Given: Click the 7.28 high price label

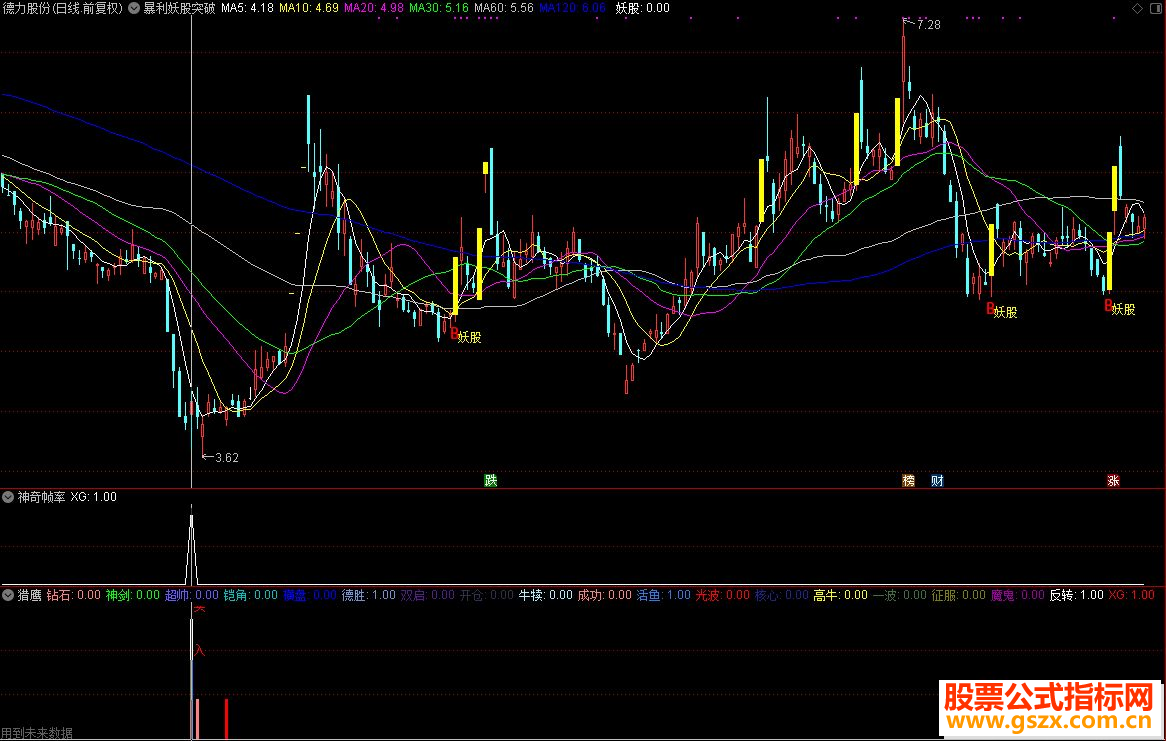Looking at the screenshot, I should [x=929, y=25].
